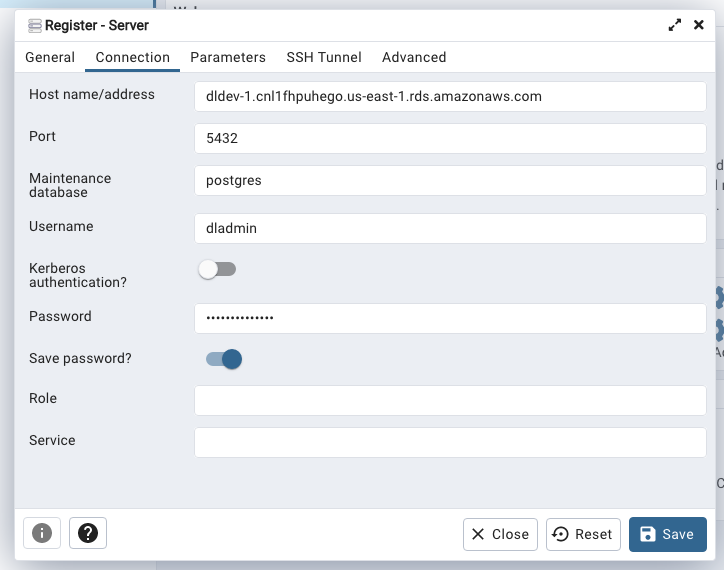Click the info icon button
Viewport: 724px width, 570px height.
[42, 533]
